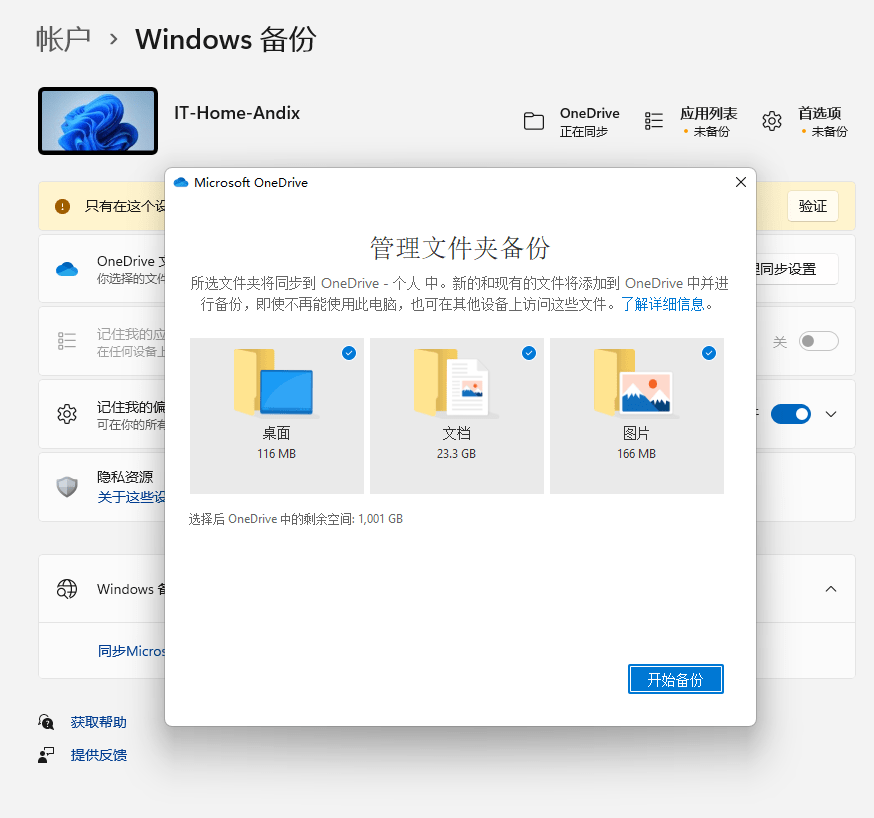Switch off the blue 记住我的偏好 toggle
Viewport: 874px width, 818px height.
click(791, 413)
